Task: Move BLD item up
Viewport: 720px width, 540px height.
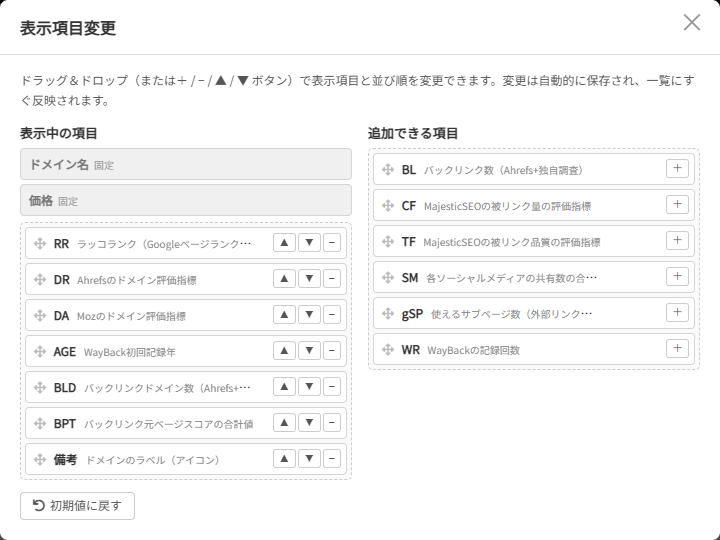Action: coord(284,387)
